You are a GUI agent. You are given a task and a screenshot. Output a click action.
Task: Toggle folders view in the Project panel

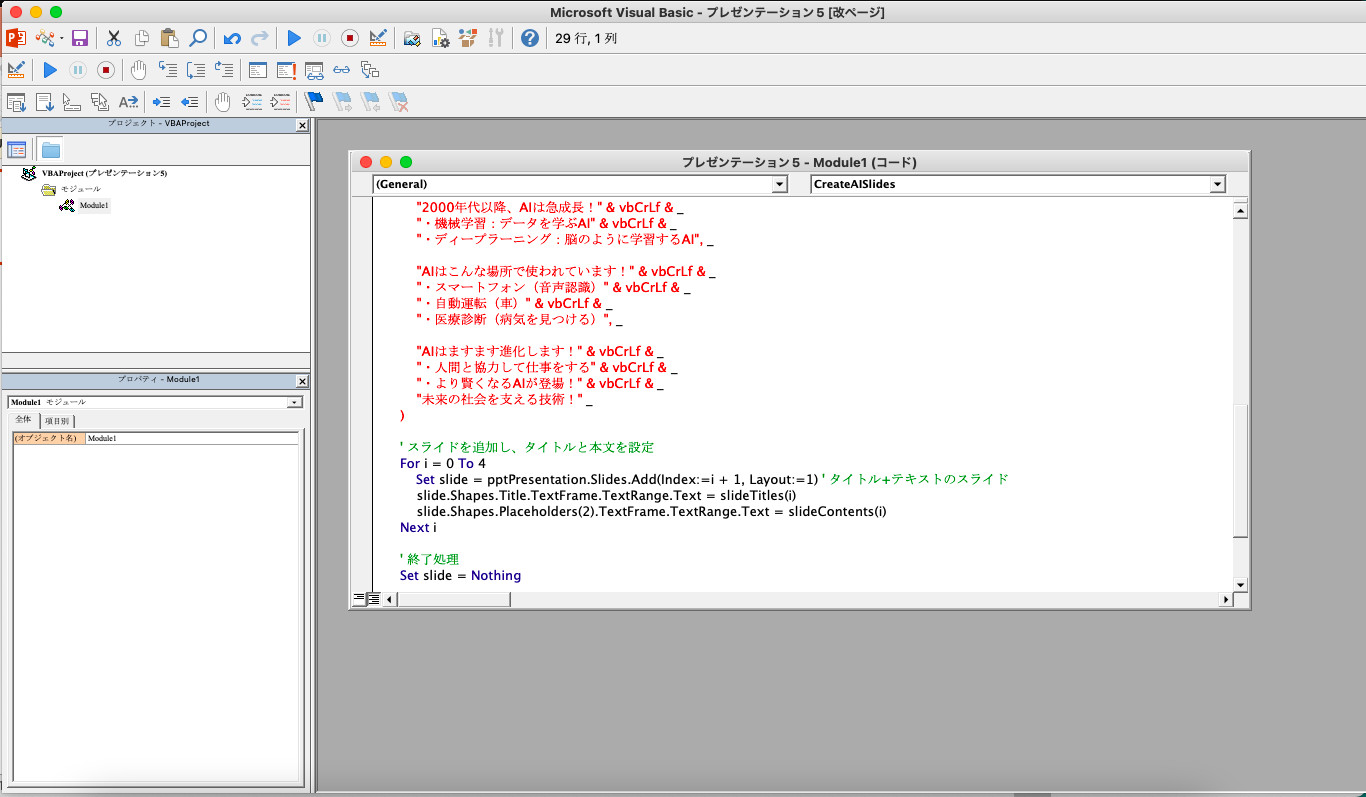pyautogui.click(x=51, y=149)
